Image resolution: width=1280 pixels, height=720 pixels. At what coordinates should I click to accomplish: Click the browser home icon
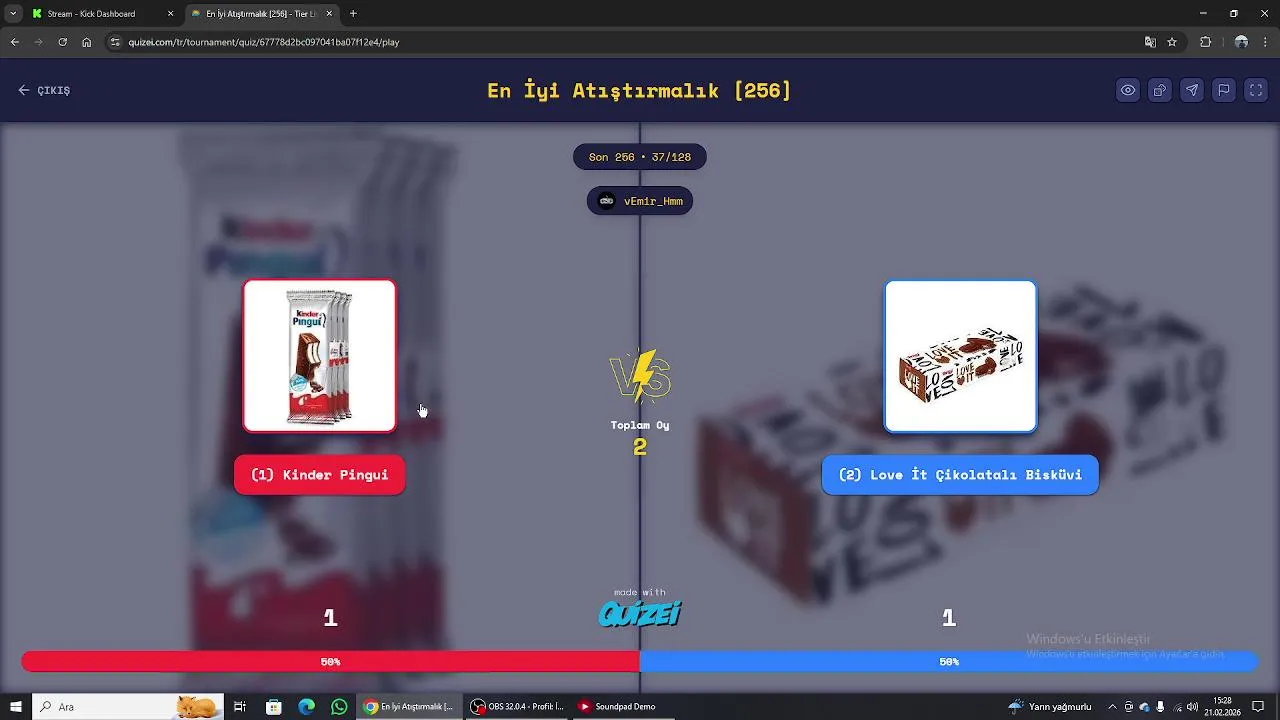tap(87, 42)
